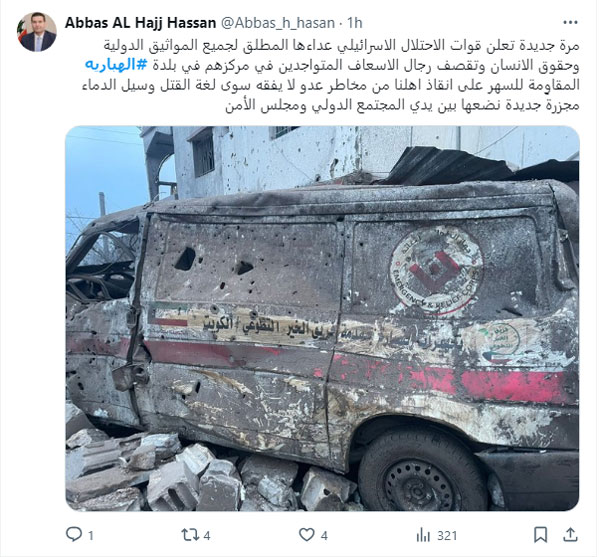
Task: Click the repost count number 4
Action: 207,536
